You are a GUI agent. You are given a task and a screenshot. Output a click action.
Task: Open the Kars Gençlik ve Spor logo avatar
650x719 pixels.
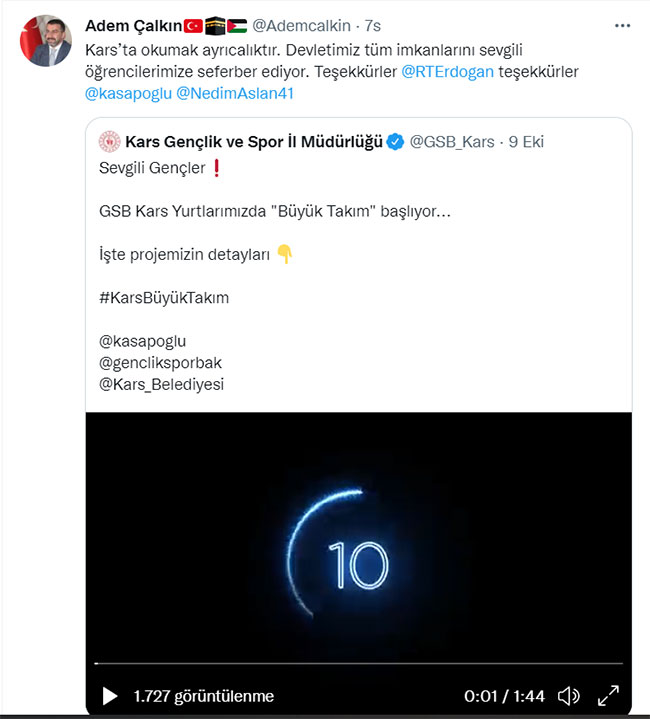(x=109, y=141)
